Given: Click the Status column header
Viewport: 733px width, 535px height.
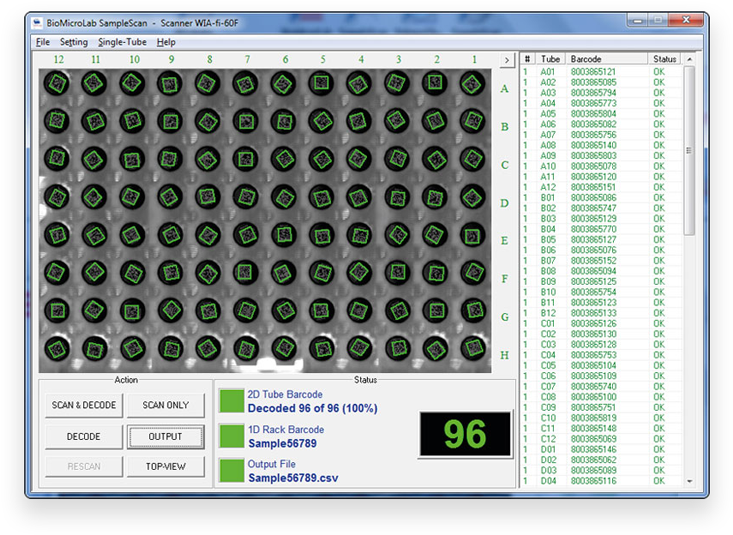Looking at the screenshot, I should click(665, 59).
